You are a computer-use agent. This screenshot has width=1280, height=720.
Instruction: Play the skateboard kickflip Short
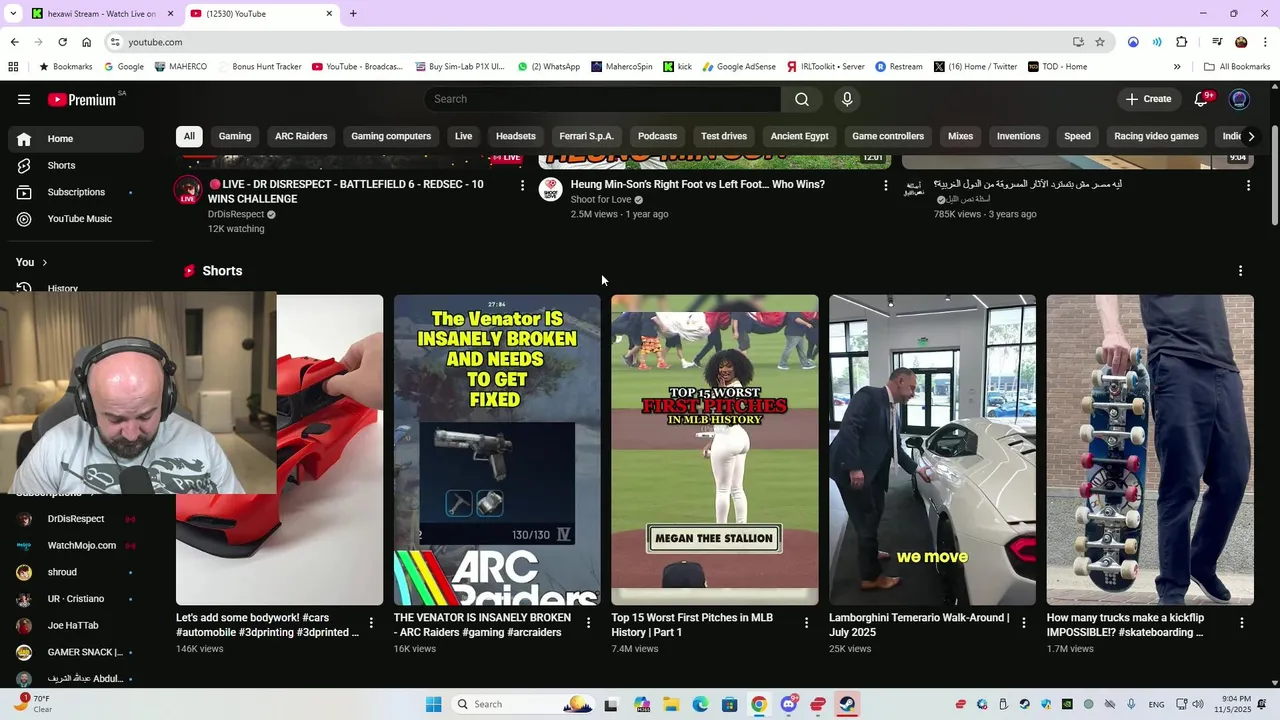tap(1150, 450)
